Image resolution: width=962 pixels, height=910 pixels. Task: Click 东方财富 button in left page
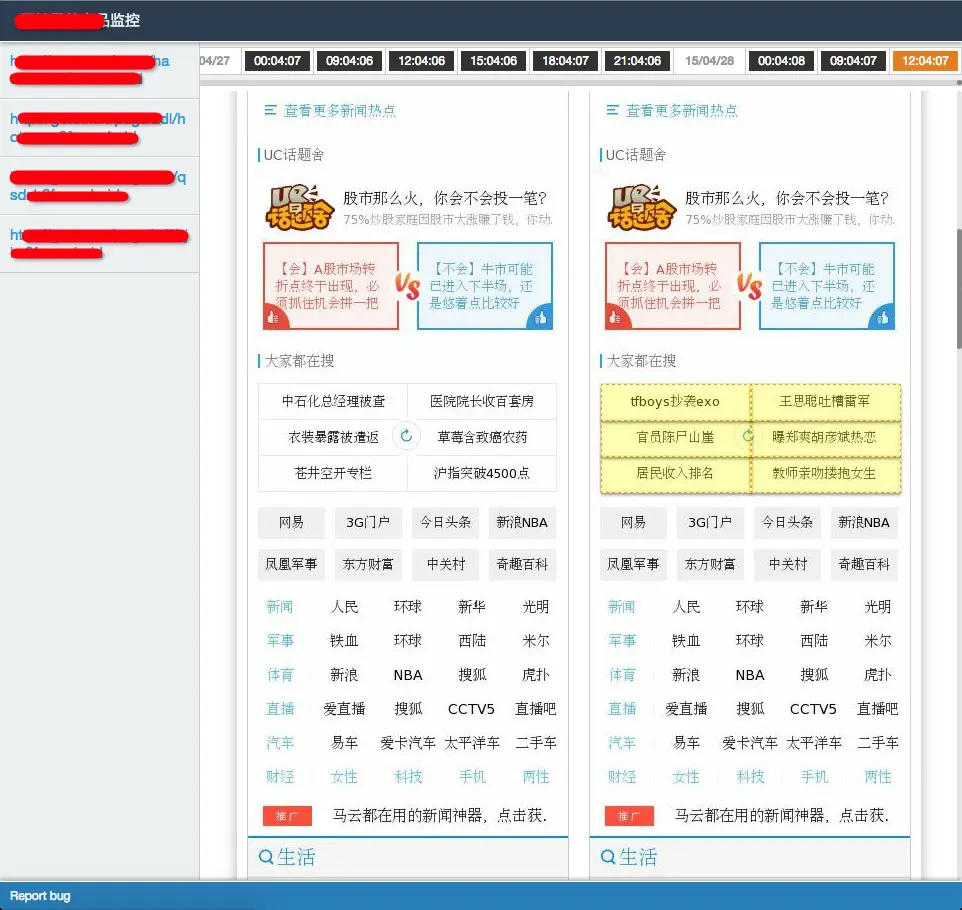coord(368,565)
